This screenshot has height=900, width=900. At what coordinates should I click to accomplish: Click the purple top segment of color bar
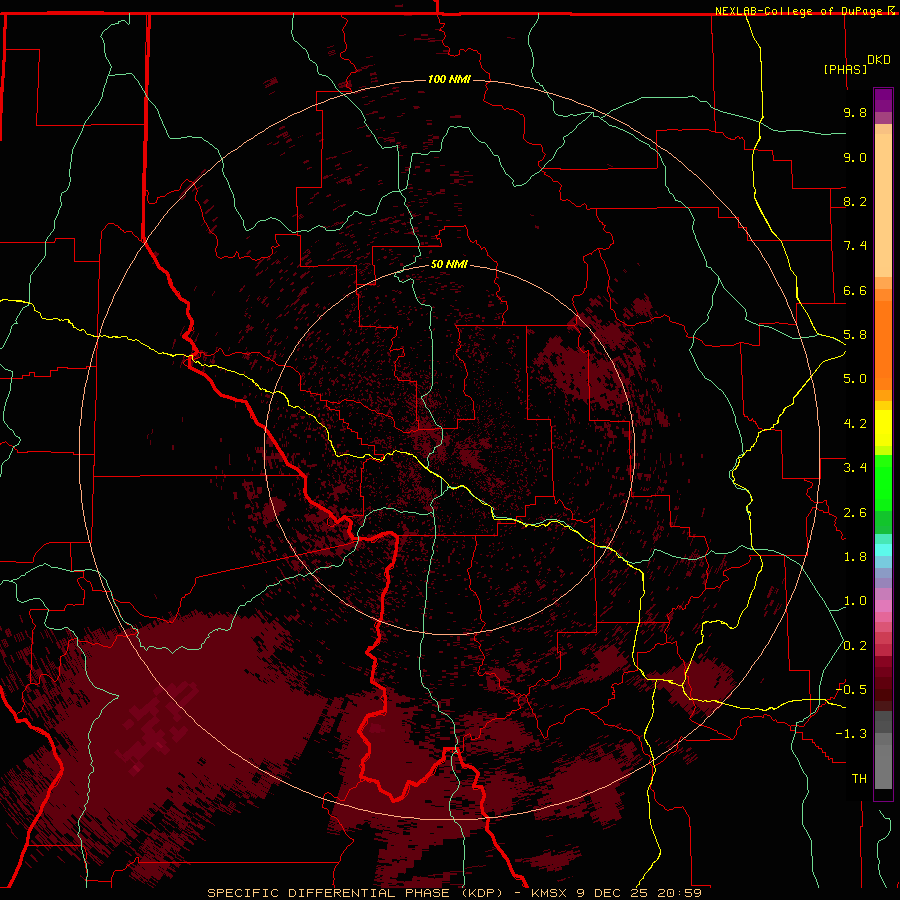click(883, 100)
